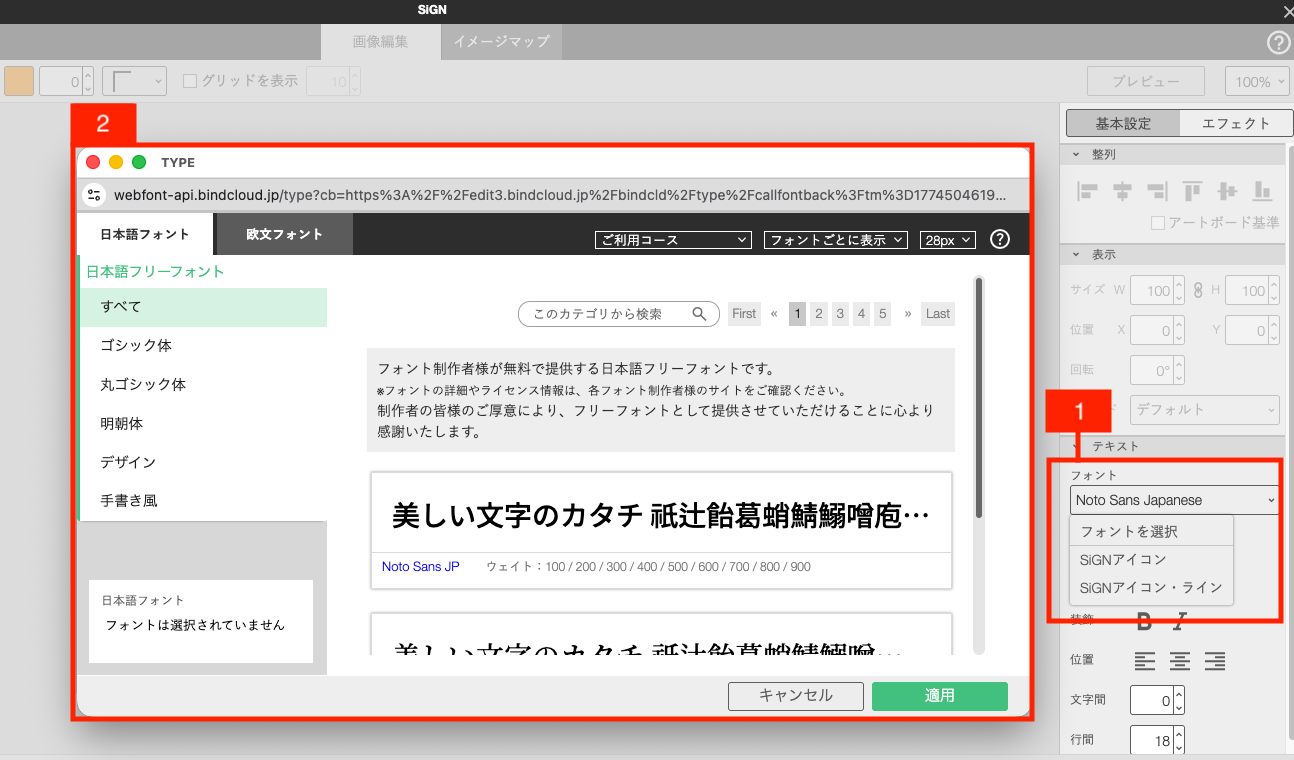Select the center text alignment icon

point(1180,660)
